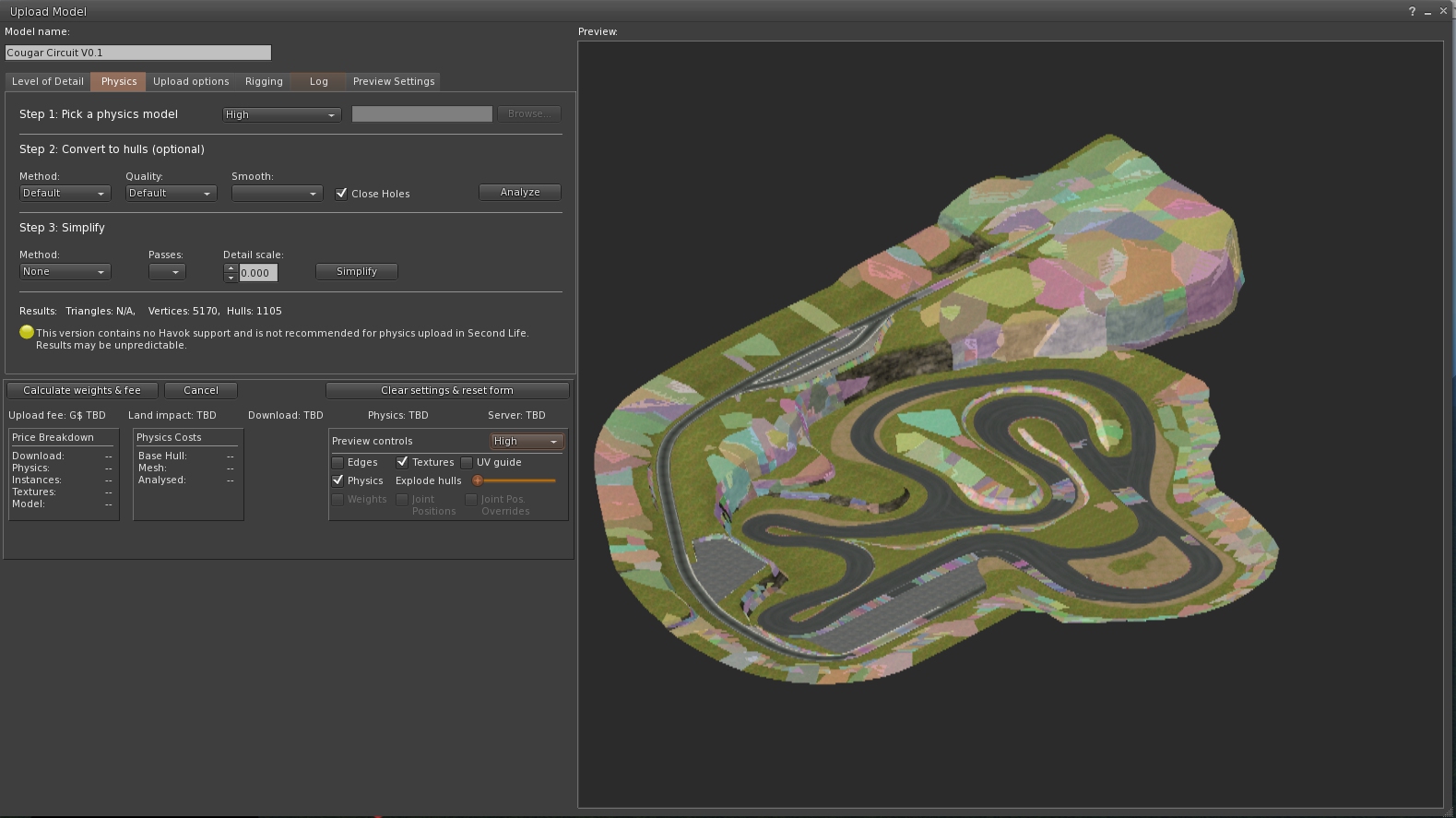Open the physics model High dropdown
Screen dimensions: 1456x818
(282, 114)
